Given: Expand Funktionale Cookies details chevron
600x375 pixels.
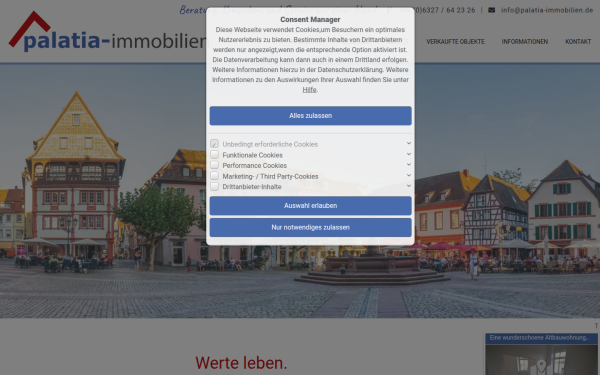Looking at the screenshot, I should [x=409, y=154].
